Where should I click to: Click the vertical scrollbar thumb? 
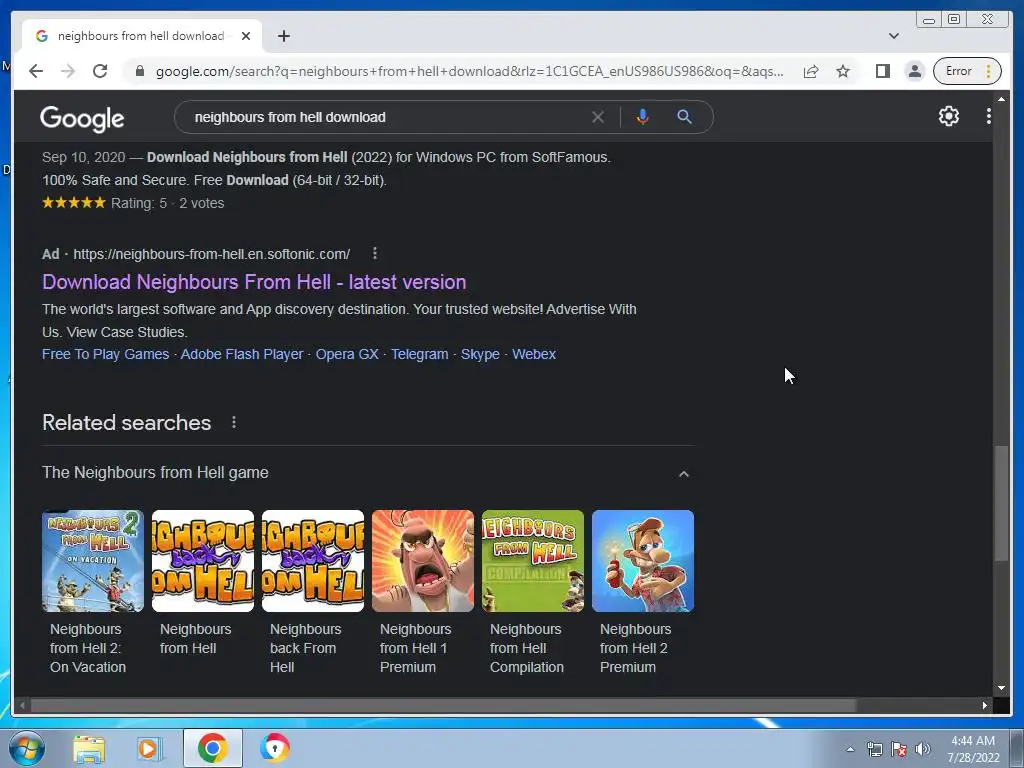click(1001, 503)
